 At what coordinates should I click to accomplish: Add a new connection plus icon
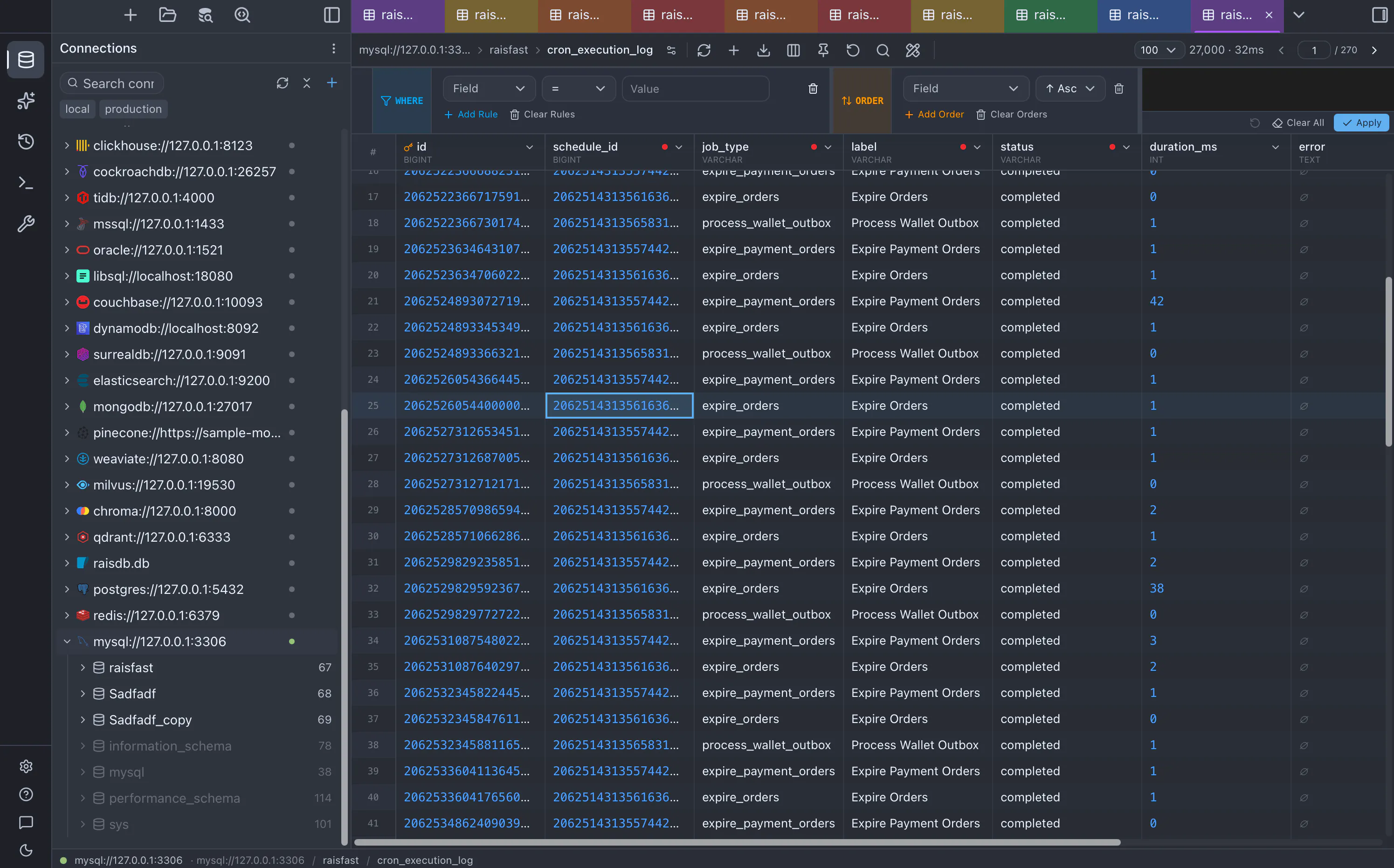point(332,83)
